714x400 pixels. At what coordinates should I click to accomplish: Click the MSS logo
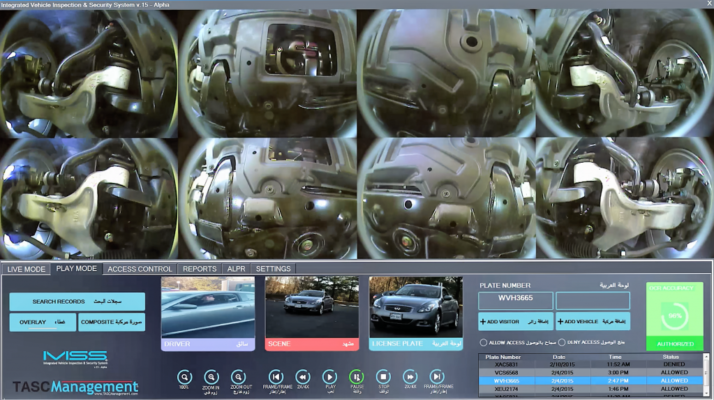[75, 359]
